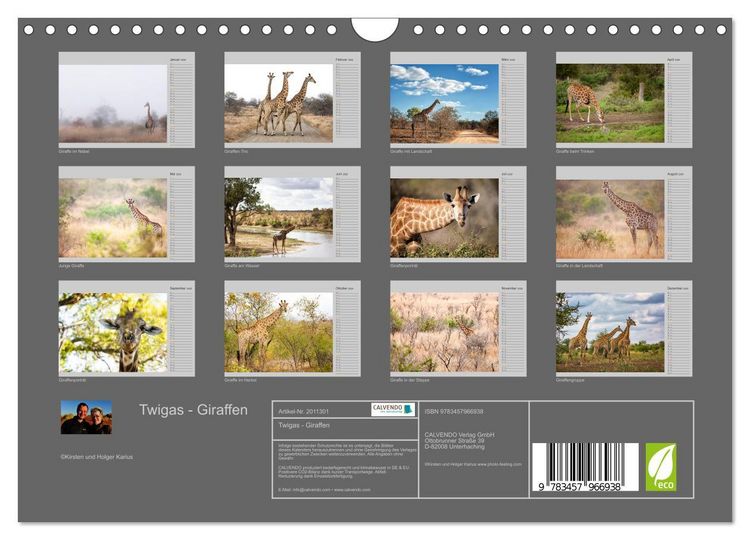Click 'Giraffe mit Landschaft' caption
Screen dimensions: 750x540
tap(411, 151)
